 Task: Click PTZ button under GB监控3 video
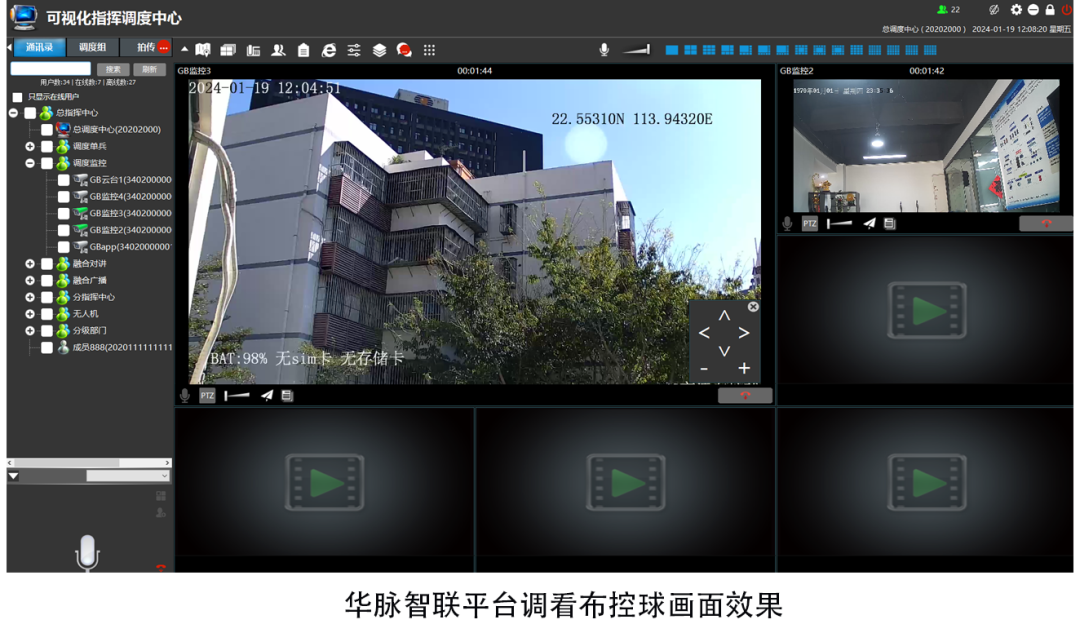(207, 396)
